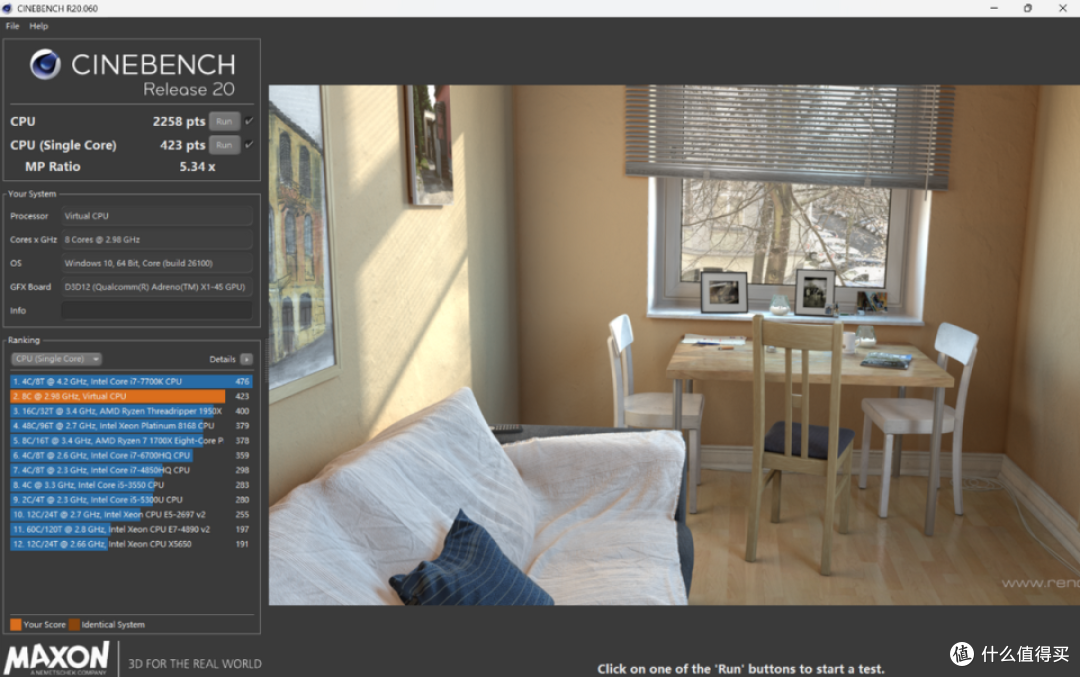Click the Identical System legend swatch
This screenshot has width=1080, height=677.
74,625
